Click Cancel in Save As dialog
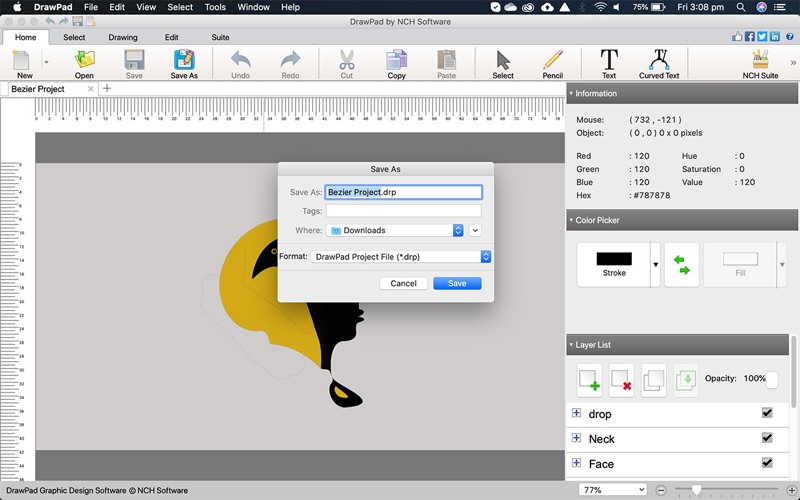This screenshot has height=500, width=800. 403,284
